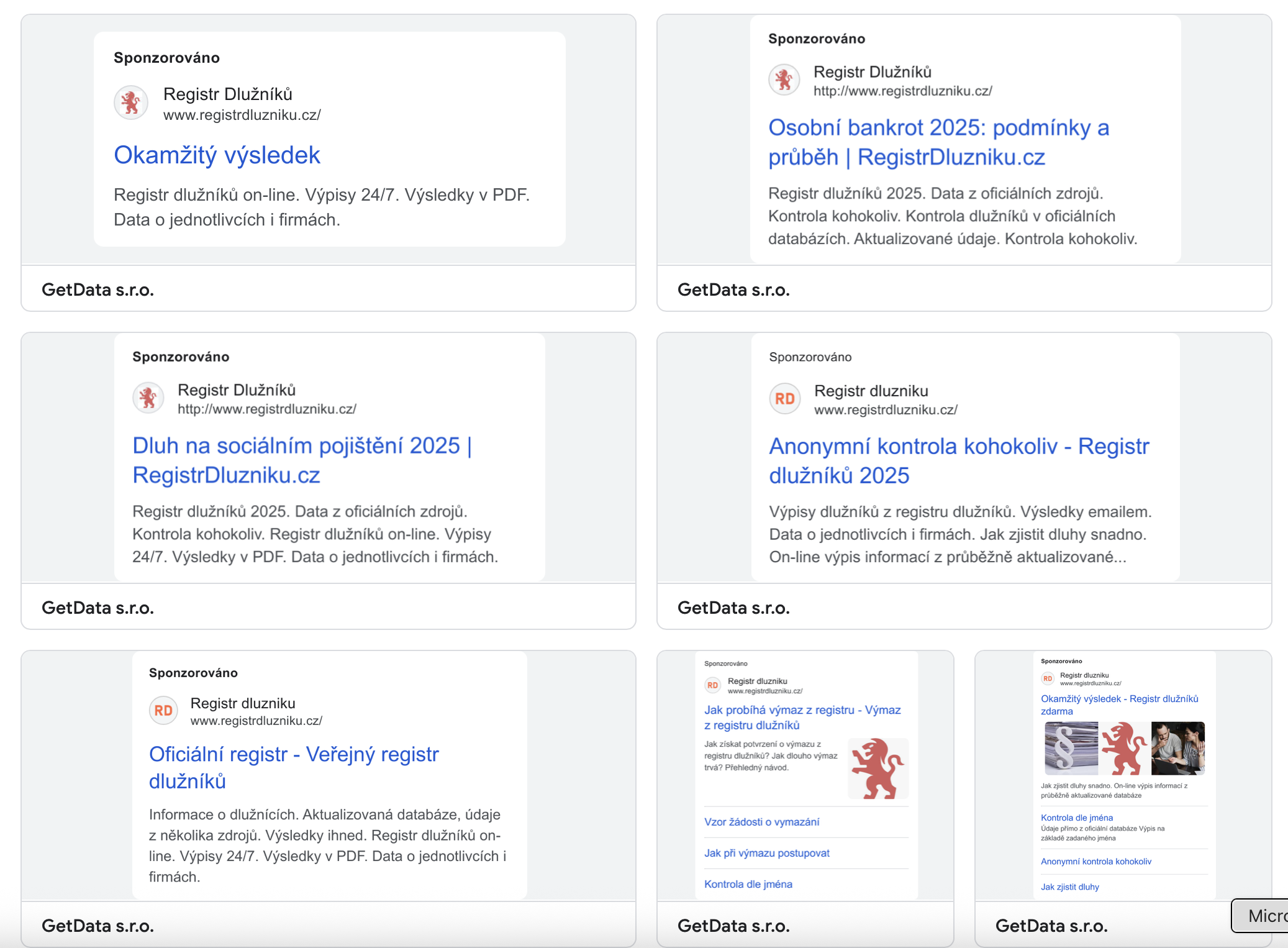The height and width of the screenshot is (948, 1288).
Task: Open Dluh na sociálním pojištění 2025 headline
Action: coord(302,460)
